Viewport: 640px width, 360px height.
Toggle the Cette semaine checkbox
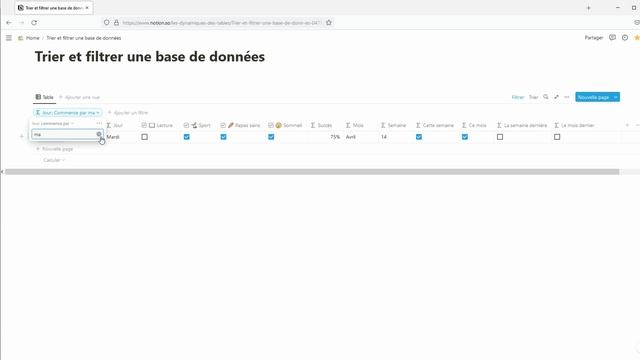[x=419, y=137]
